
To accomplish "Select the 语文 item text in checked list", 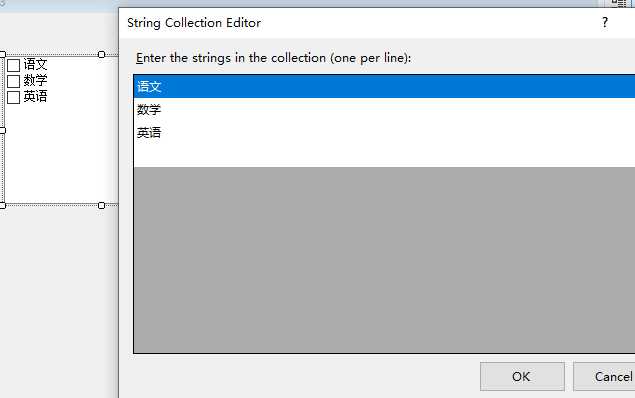I will coord(35,64).
